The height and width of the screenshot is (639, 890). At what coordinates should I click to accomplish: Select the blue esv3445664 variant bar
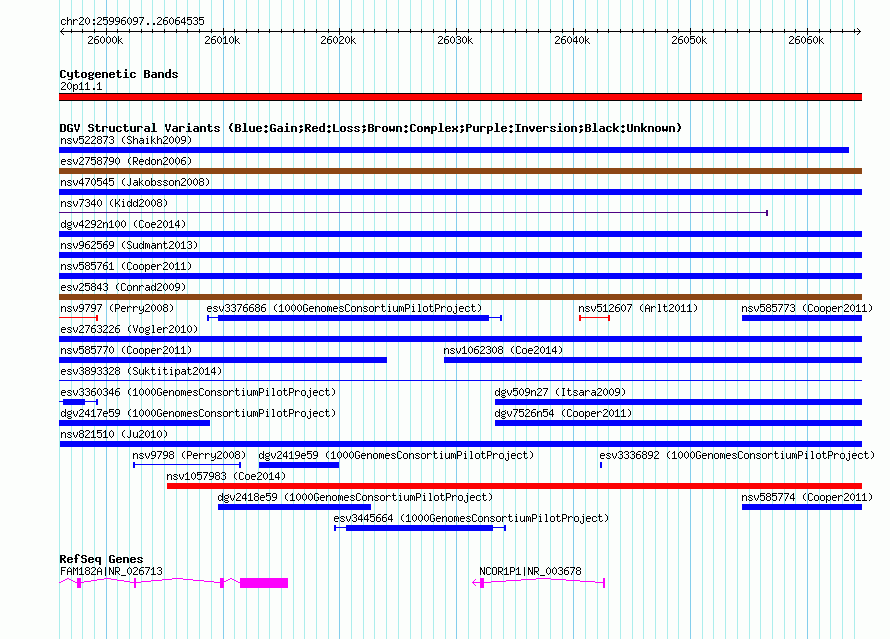click(419, 528)
